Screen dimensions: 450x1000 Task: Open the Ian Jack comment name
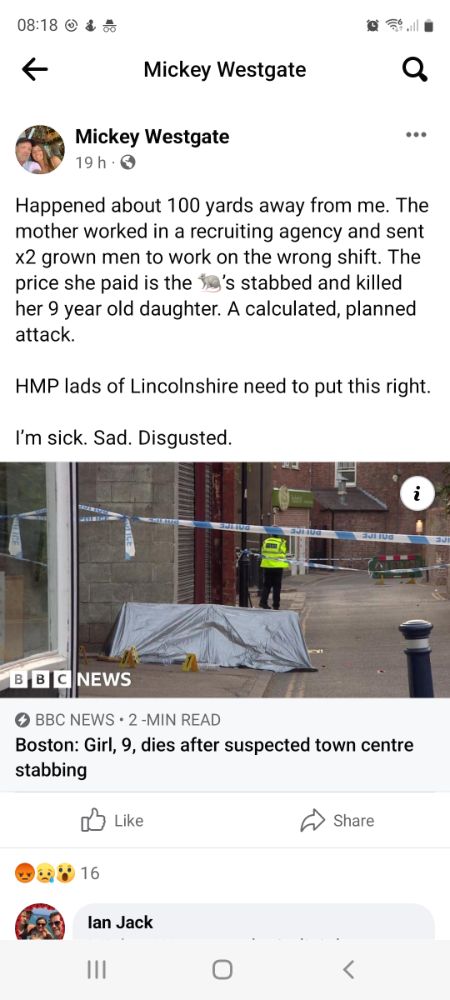pos(120,922)
